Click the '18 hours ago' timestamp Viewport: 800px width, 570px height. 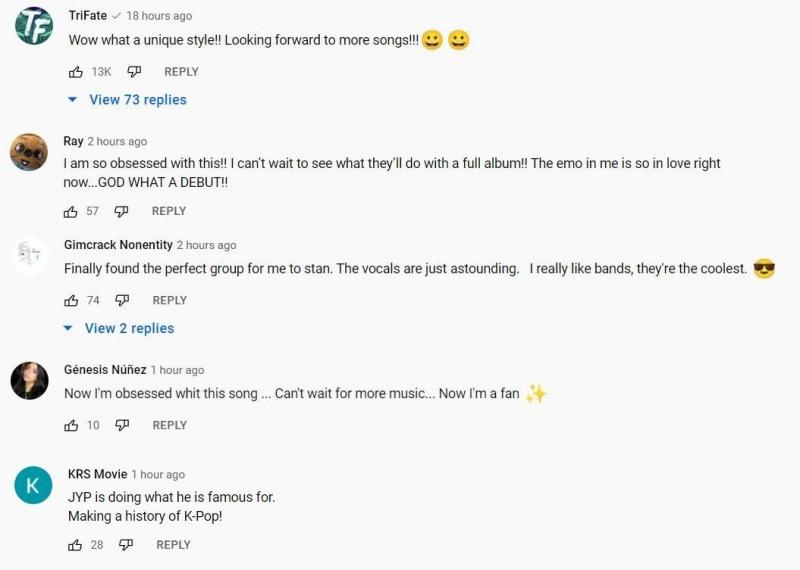159,16
